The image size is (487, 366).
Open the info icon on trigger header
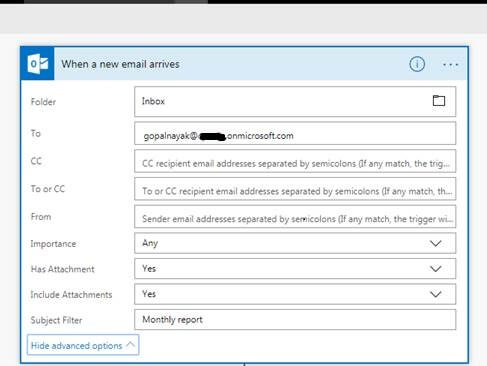tap(417, 64)
